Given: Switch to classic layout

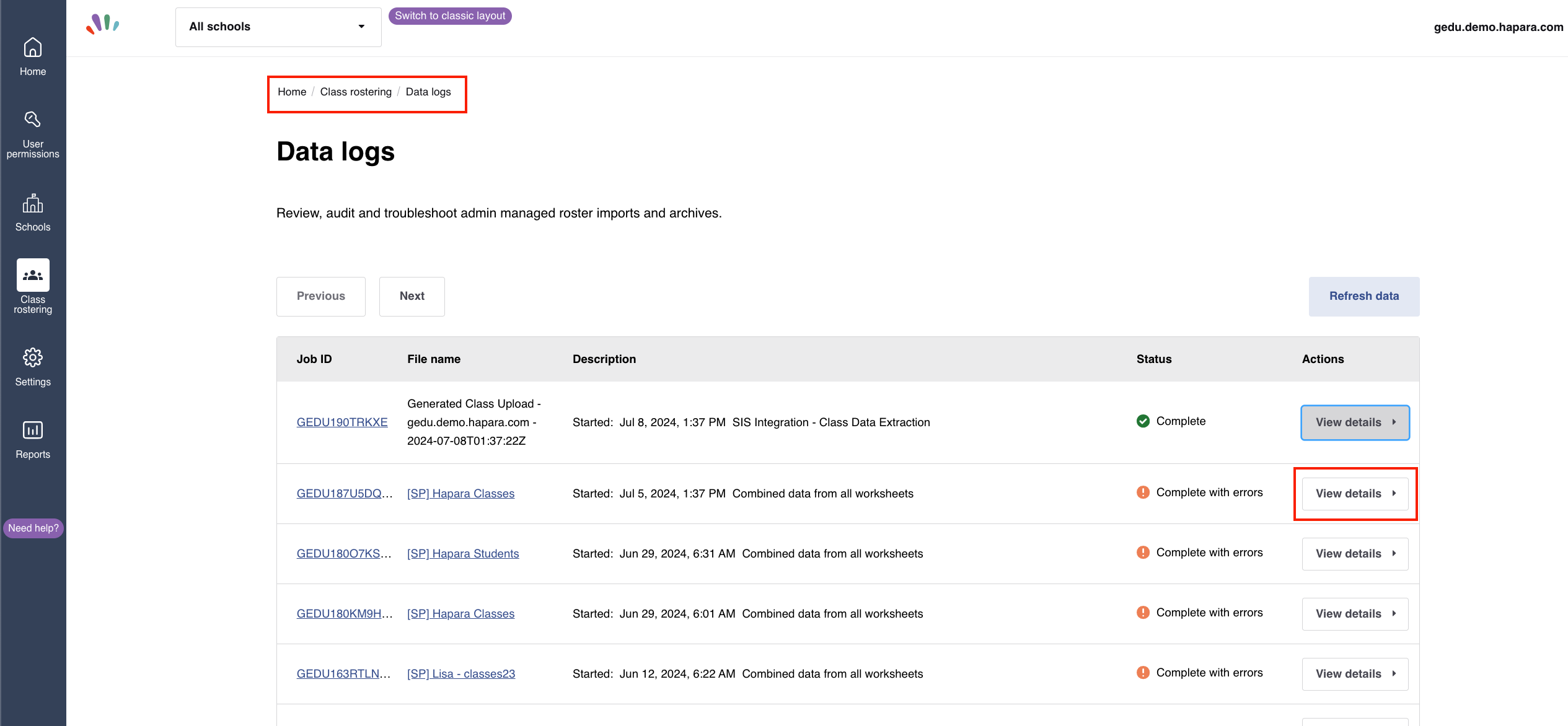Looking at the screenshot, I should (450, 16).
